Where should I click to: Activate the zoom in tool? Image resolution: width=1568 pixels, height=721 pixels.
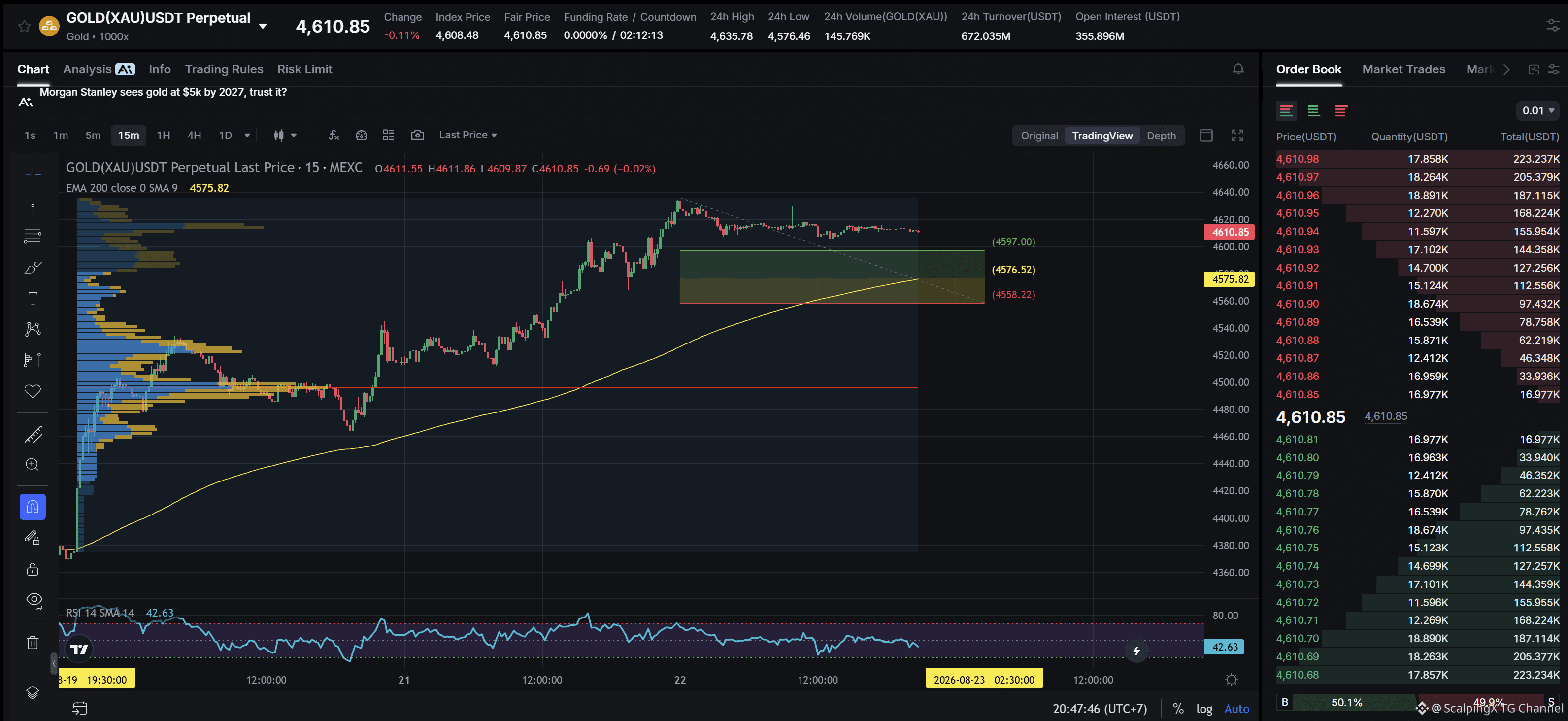click(33, 465)
